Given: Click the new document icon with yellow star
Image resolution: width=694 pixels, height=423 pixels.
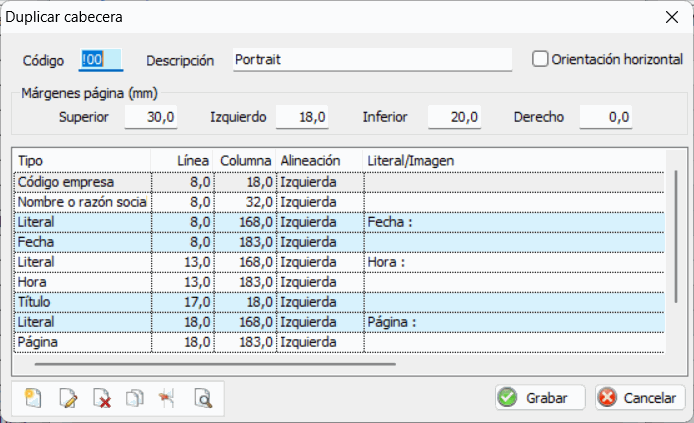Looking at the screenshot, I should [33, 398].
